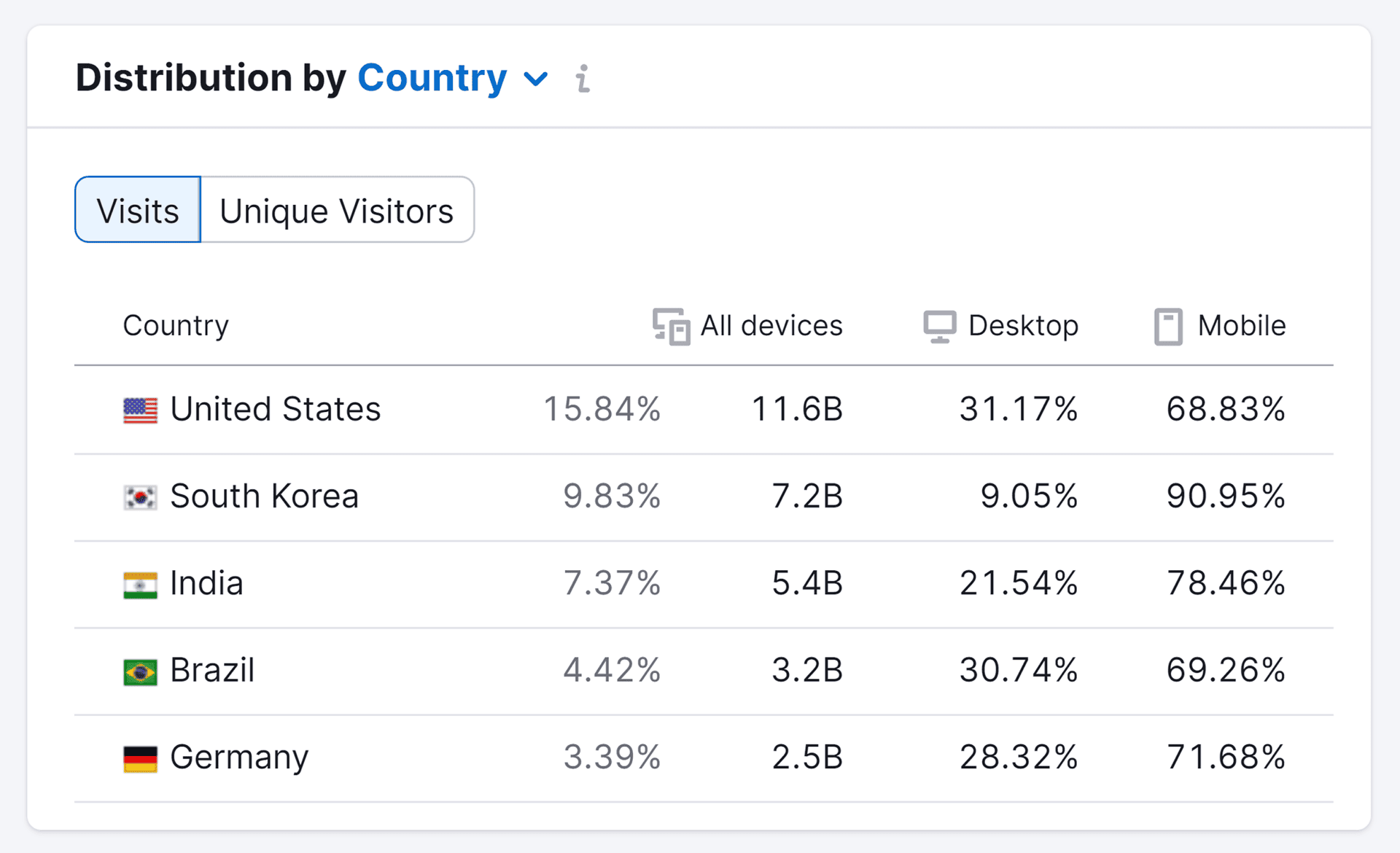
Task: Sort by the Mobile column header
Action: click(1242, 325)
